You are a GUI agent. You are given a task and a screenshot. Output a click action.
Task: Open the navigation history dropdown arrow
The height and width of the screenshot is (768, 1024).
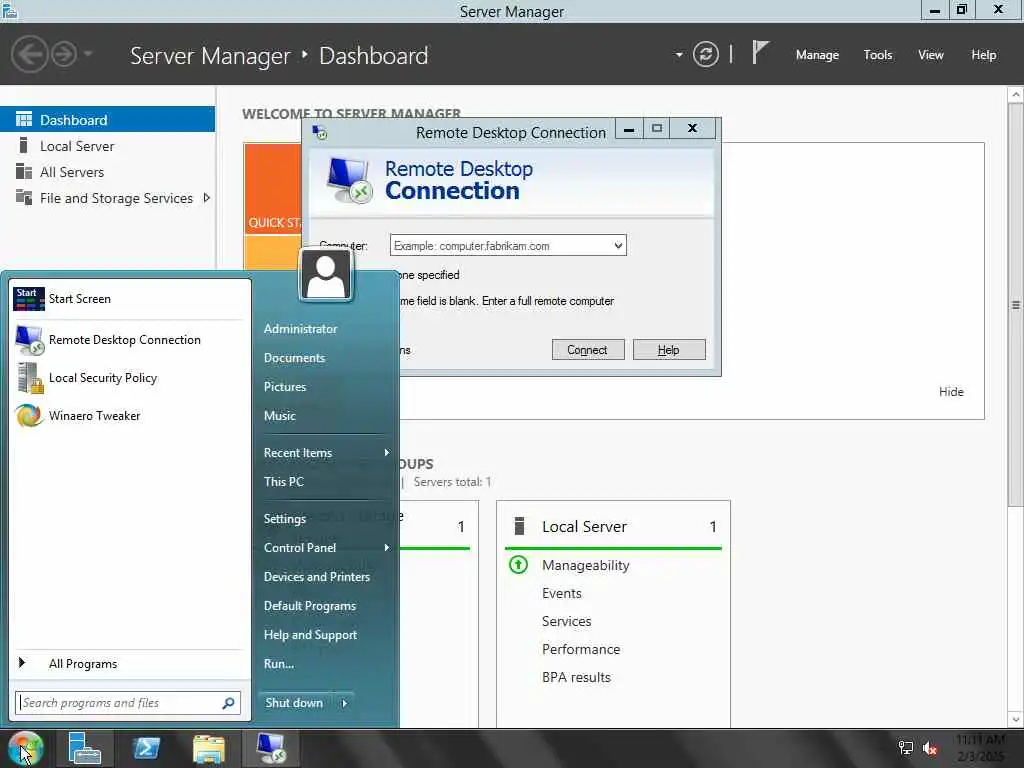click(x=88, y=54)
